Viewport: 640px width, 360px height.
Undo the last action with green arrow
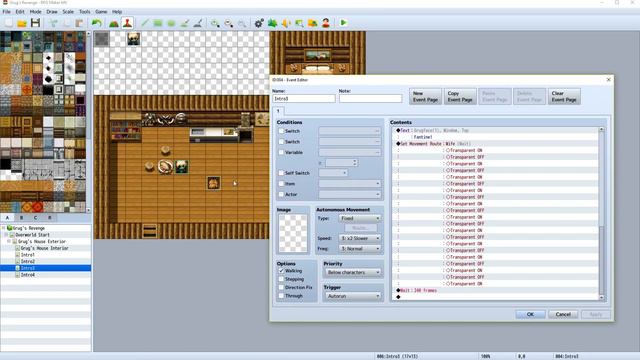[x=97, y=23]
